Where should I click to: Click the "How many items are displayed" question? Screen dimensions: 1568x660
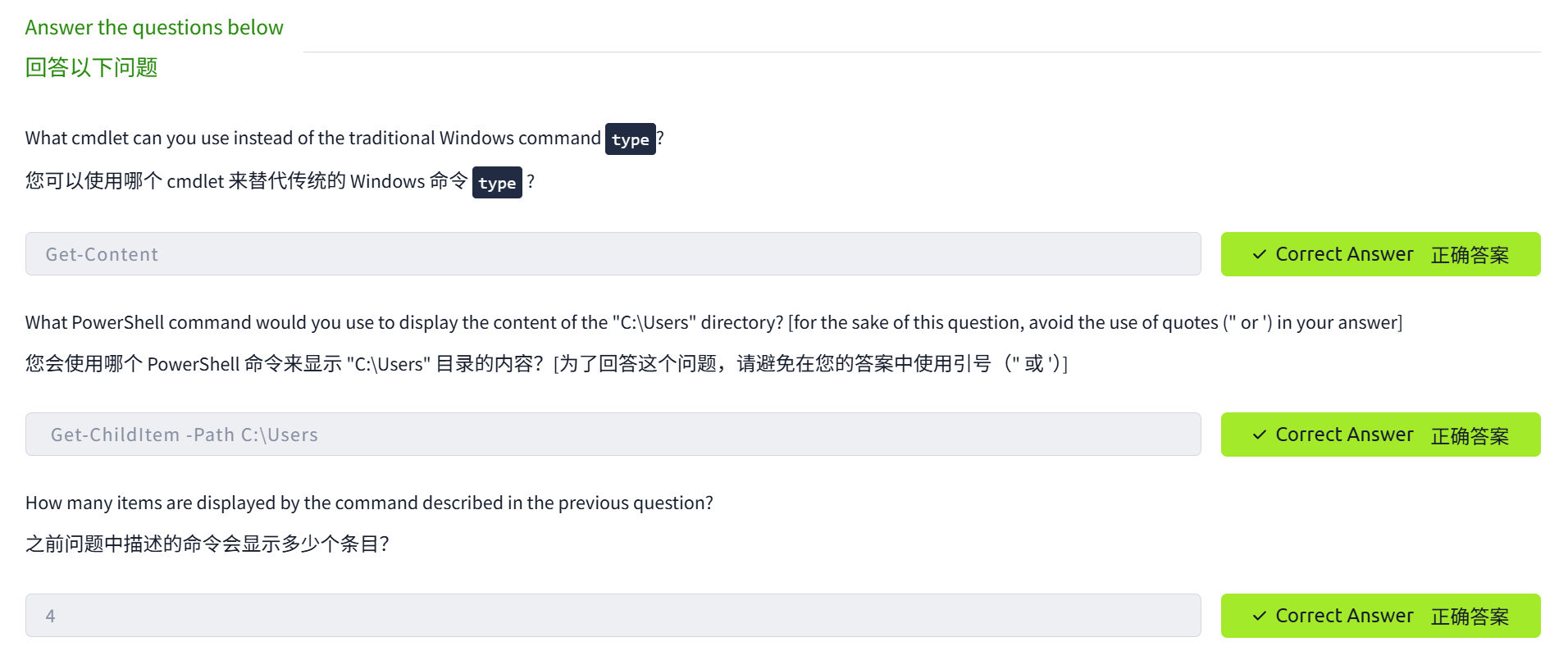tap(369, 503)
